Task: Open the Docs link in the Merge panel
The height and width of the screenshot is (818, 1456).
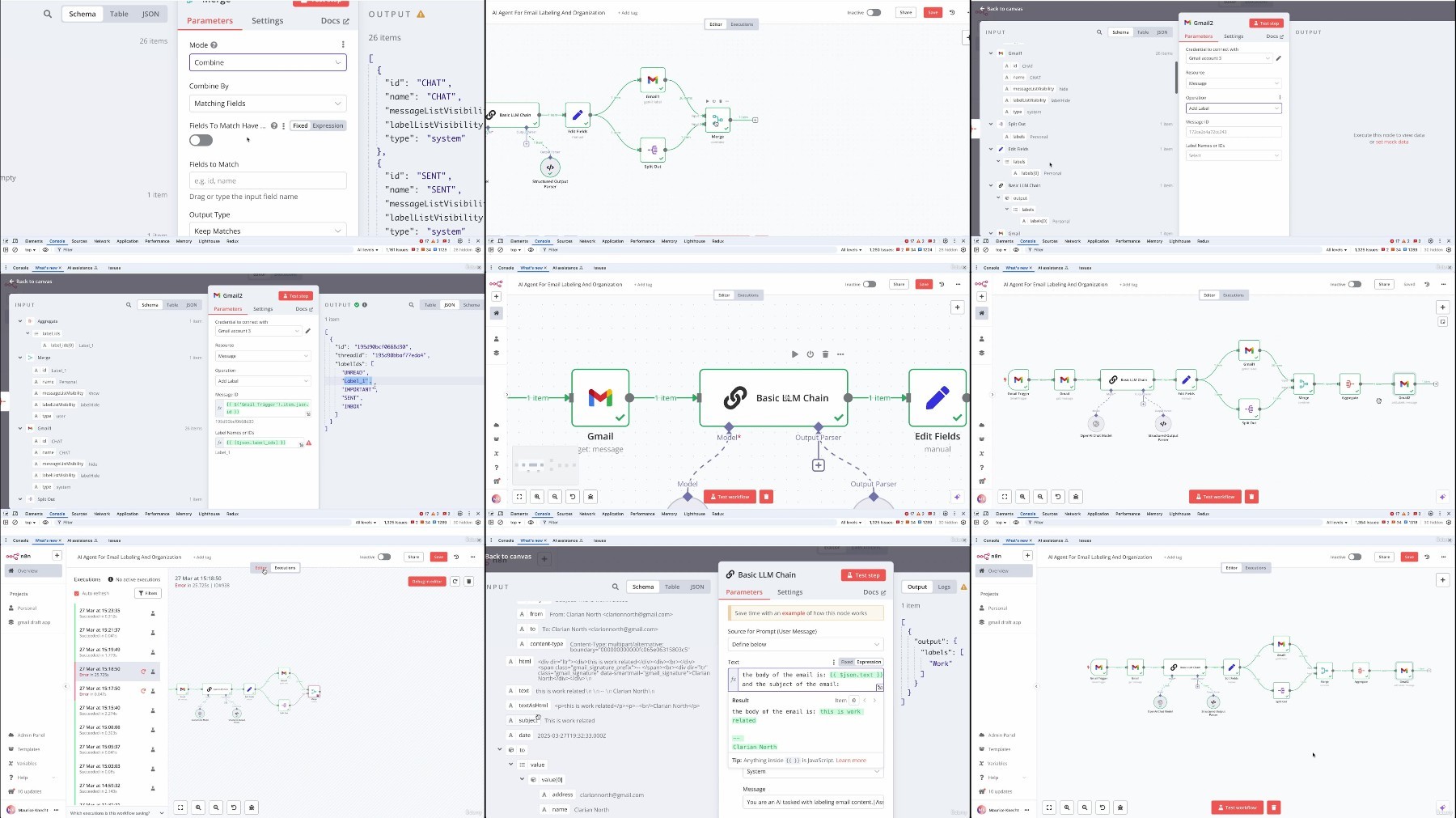Action: [x=335, y=21]
